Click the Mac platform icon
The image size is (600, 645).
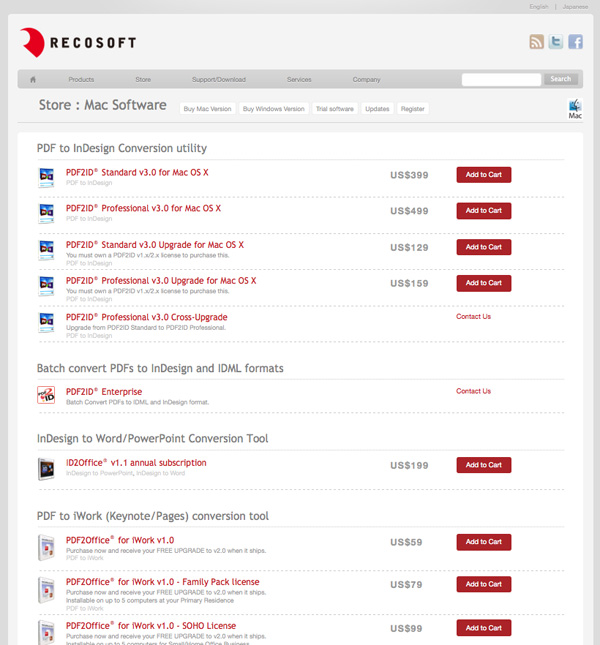point(575,109)
